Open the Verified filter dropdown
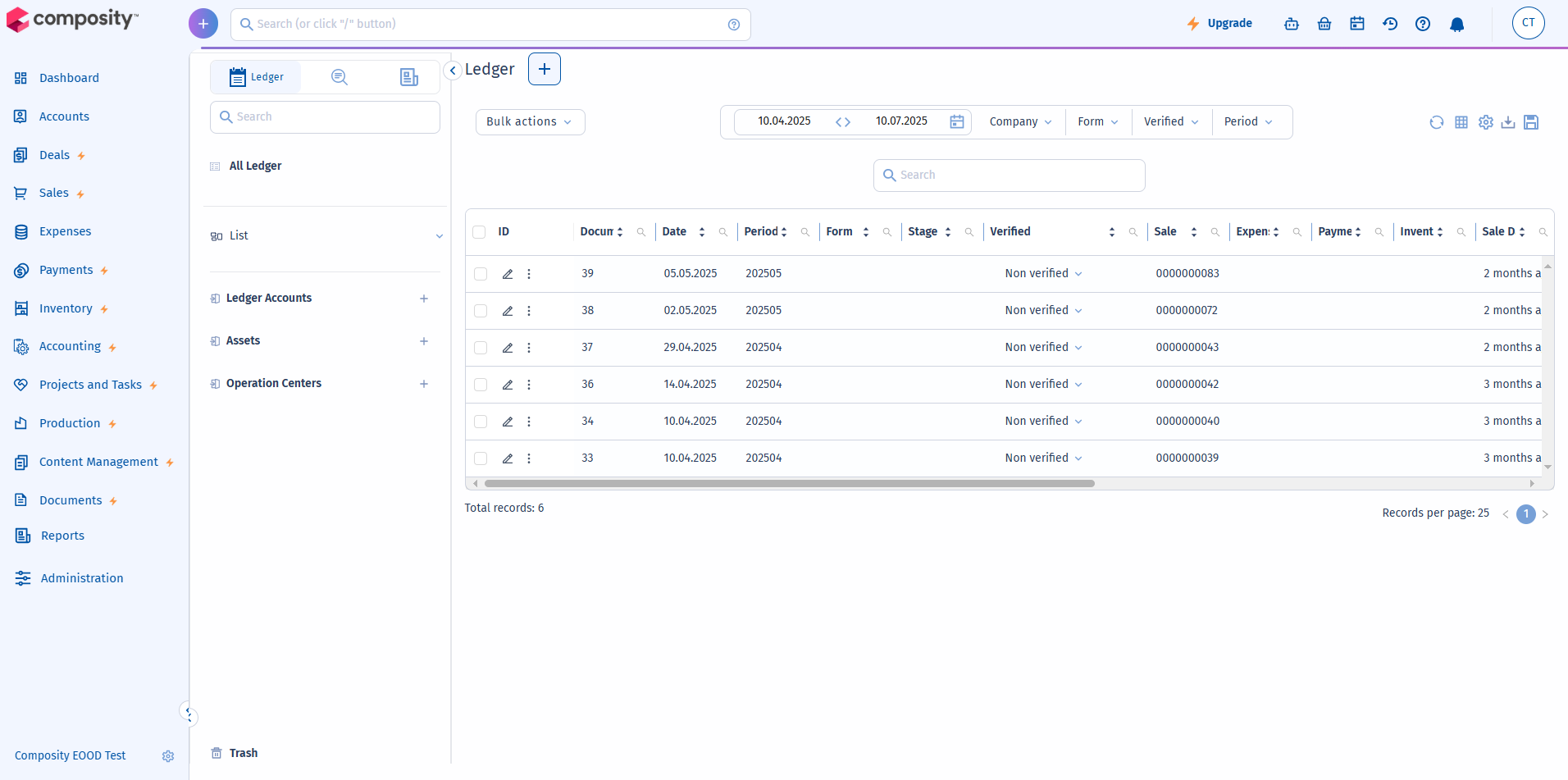The height and width of the screenshot is (780, 1568). click(1171, 122)
